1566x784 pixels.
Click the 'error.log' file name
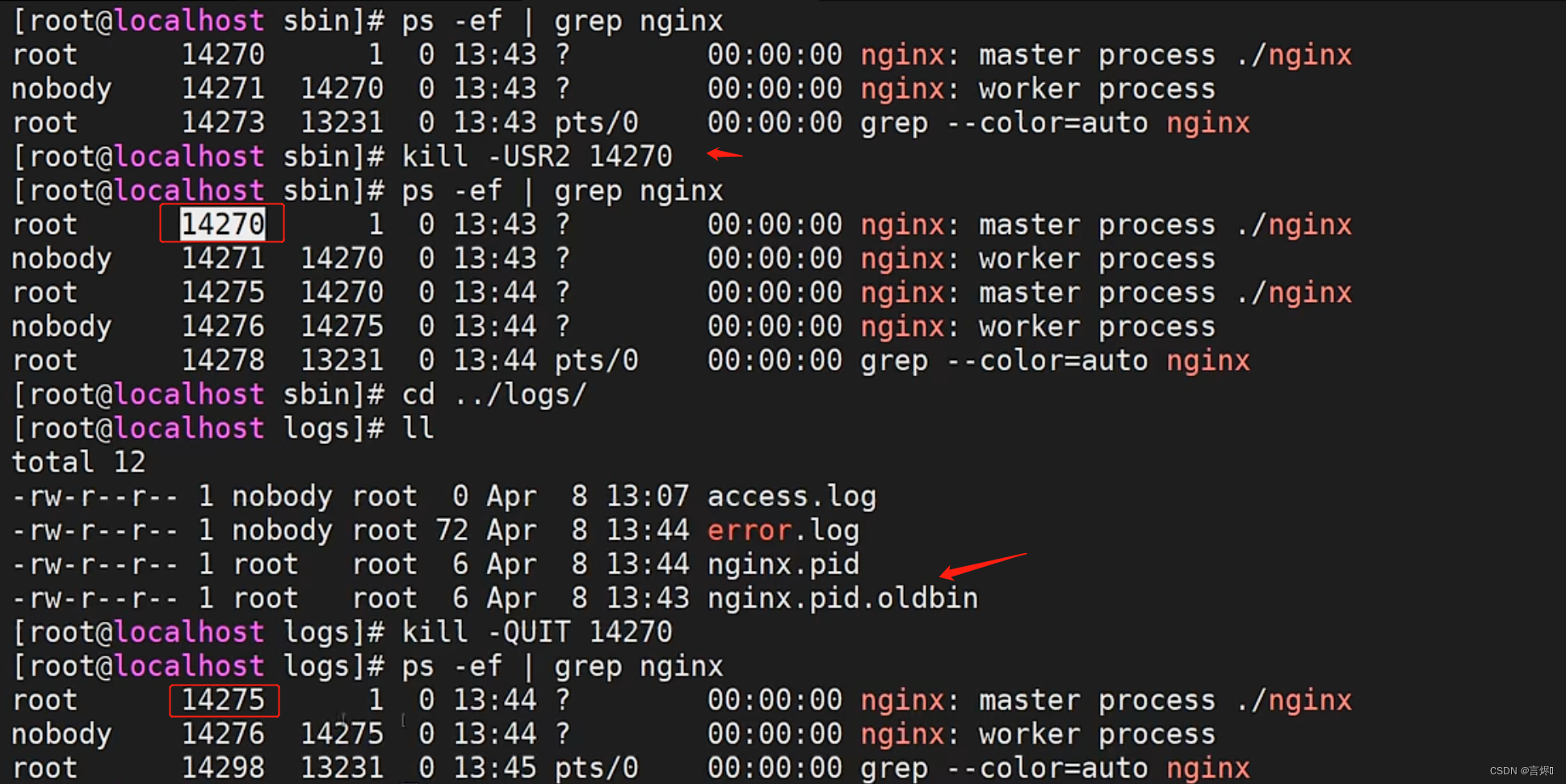pyautogui.click(x=783, y=530)
